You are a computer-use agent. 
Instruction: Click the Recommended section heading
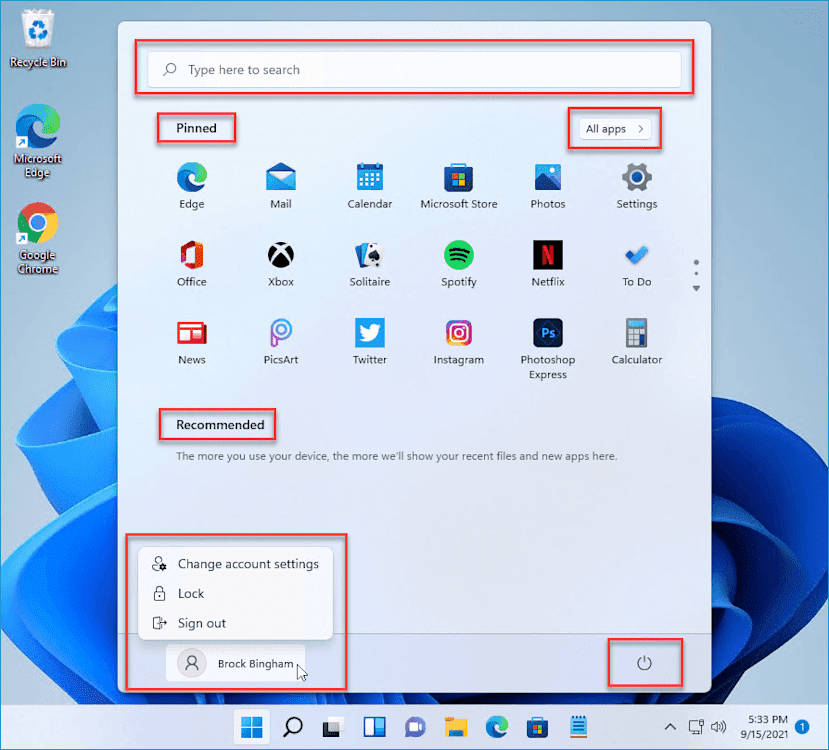click(220, 424)
